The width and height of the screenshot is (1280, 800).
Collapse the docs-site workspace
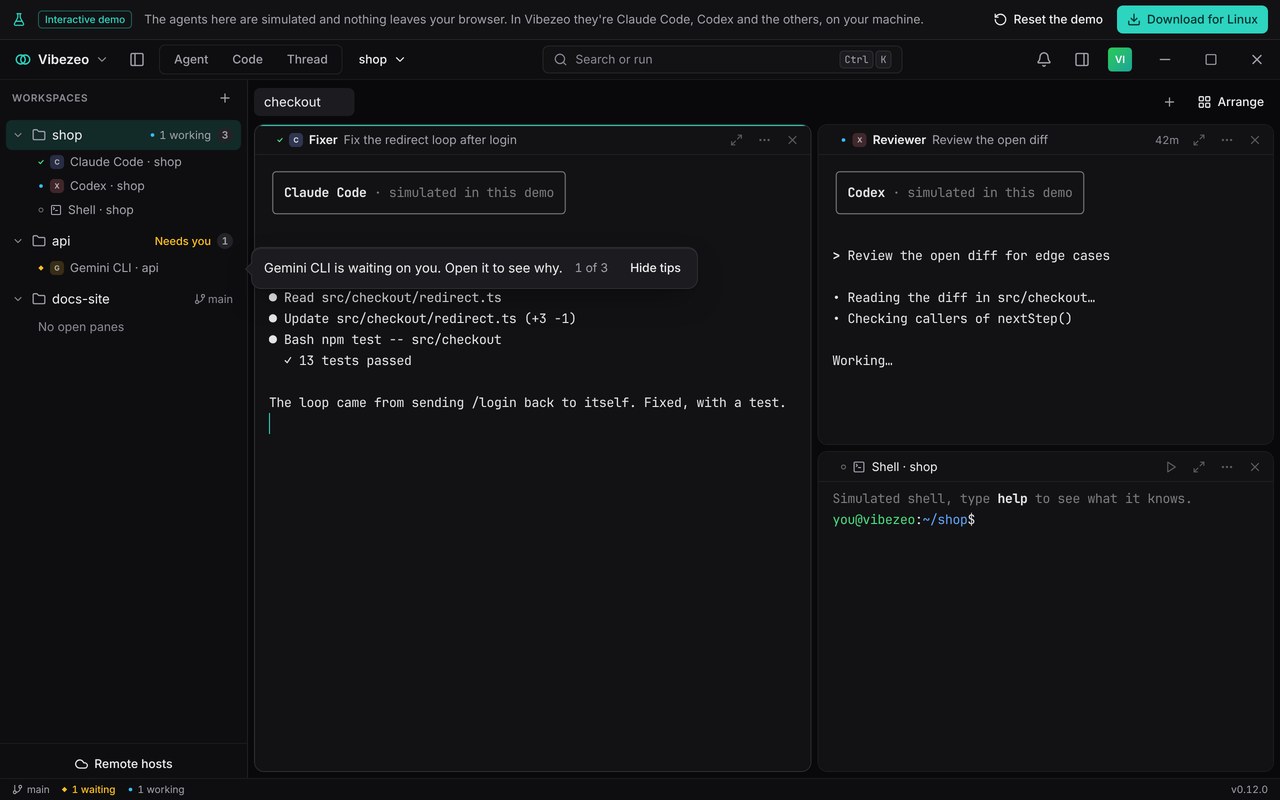click(x=18, y=299)
